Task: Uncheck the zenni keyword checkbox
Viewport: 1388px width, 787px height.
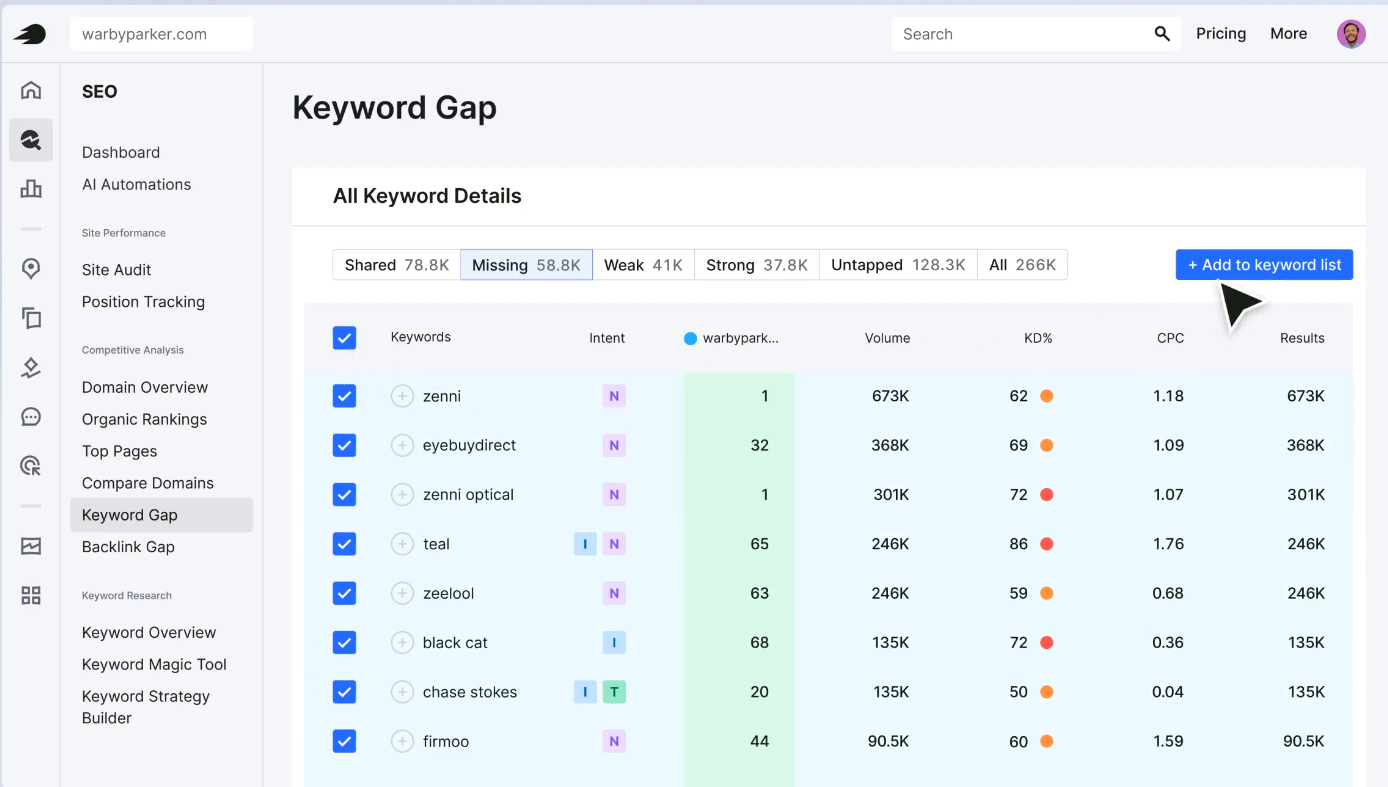Action: coord(344,396)
